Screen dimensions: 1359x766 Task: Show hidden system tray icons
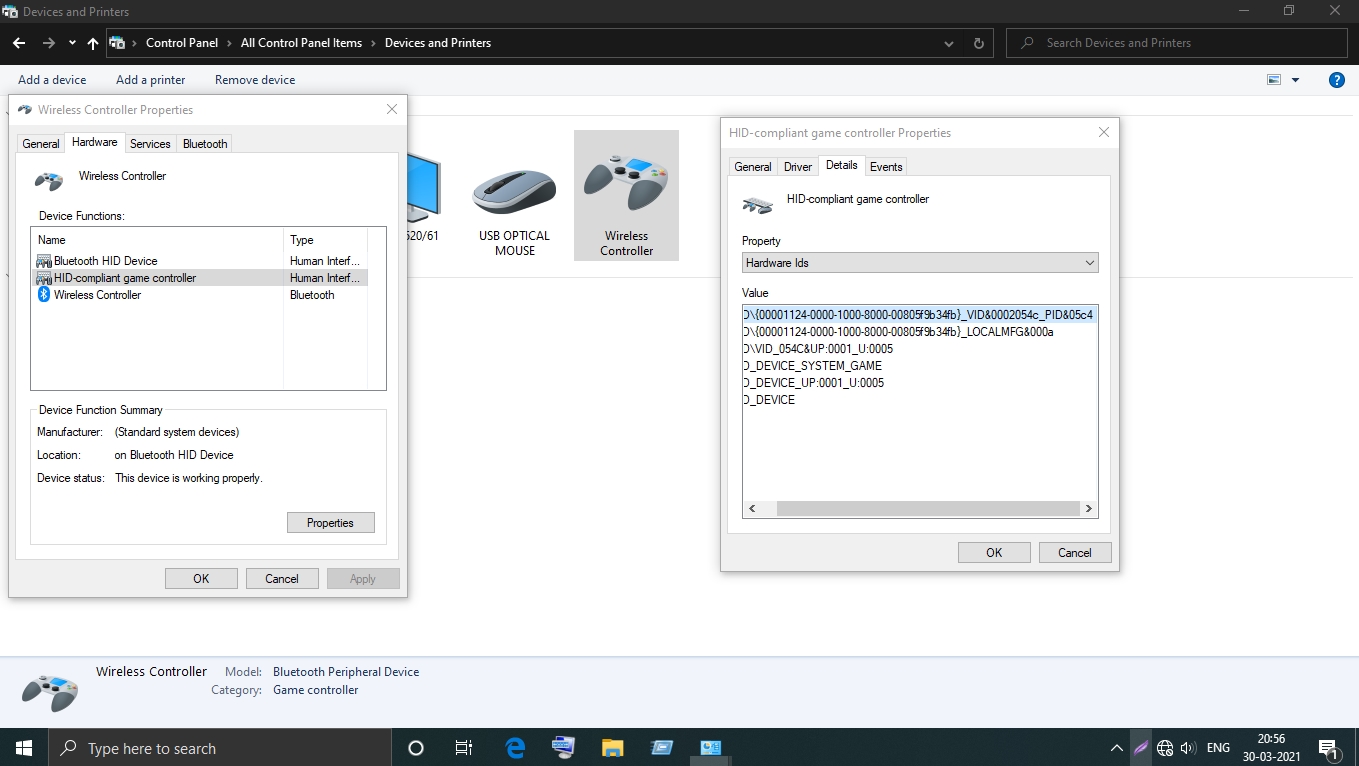pyautogui.click(x=1117, y=747)
